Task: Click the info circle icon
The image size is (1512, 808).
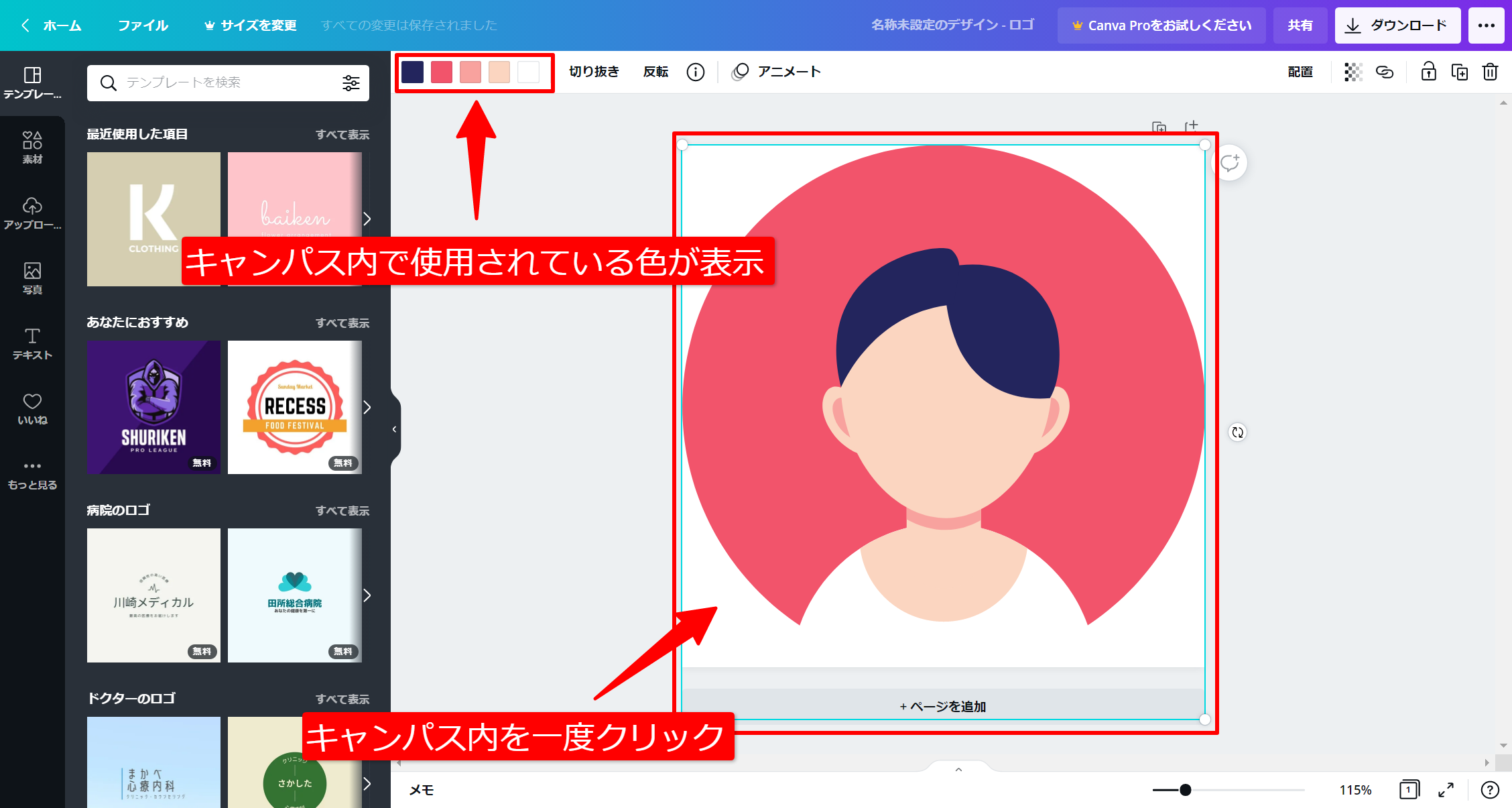Action: point(696,72)
